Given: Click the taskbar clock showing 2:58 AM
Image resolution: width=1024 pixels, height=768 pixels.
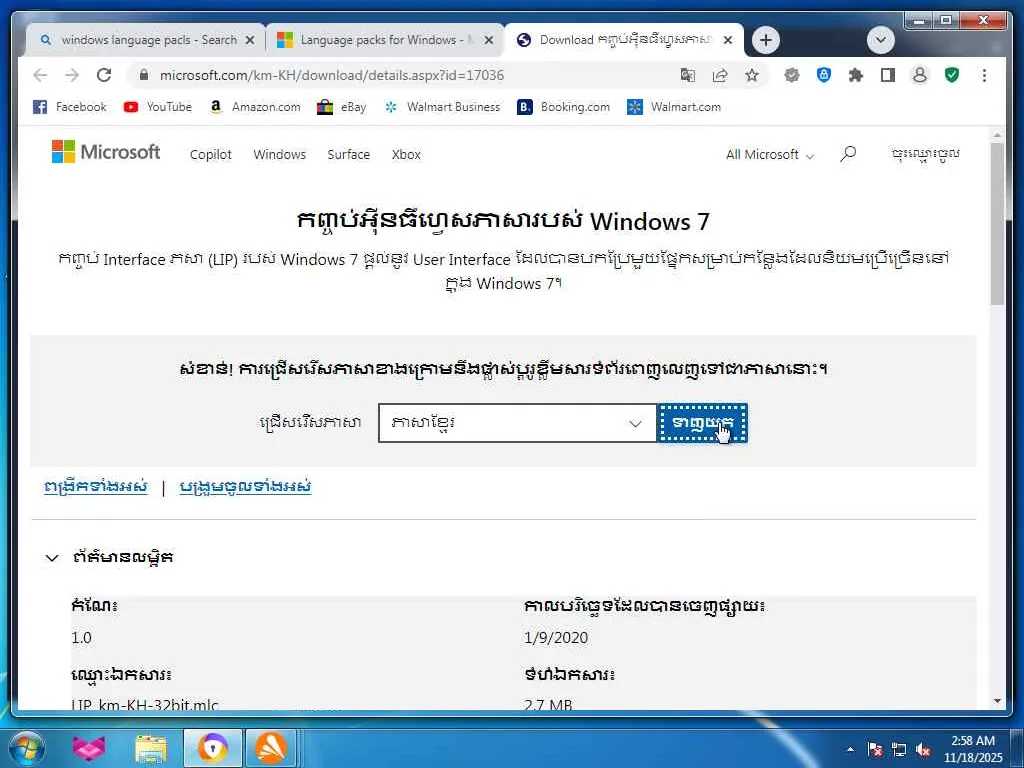Looking at the screenshot, I should [973, 749].
